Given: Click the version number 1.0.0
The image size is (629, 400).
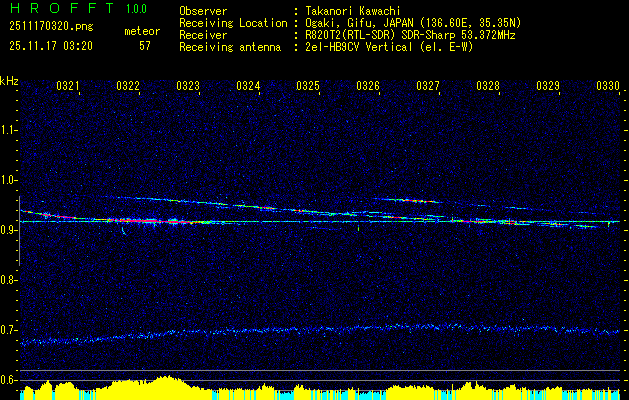Looking at the screenshot, I should 137,9.
